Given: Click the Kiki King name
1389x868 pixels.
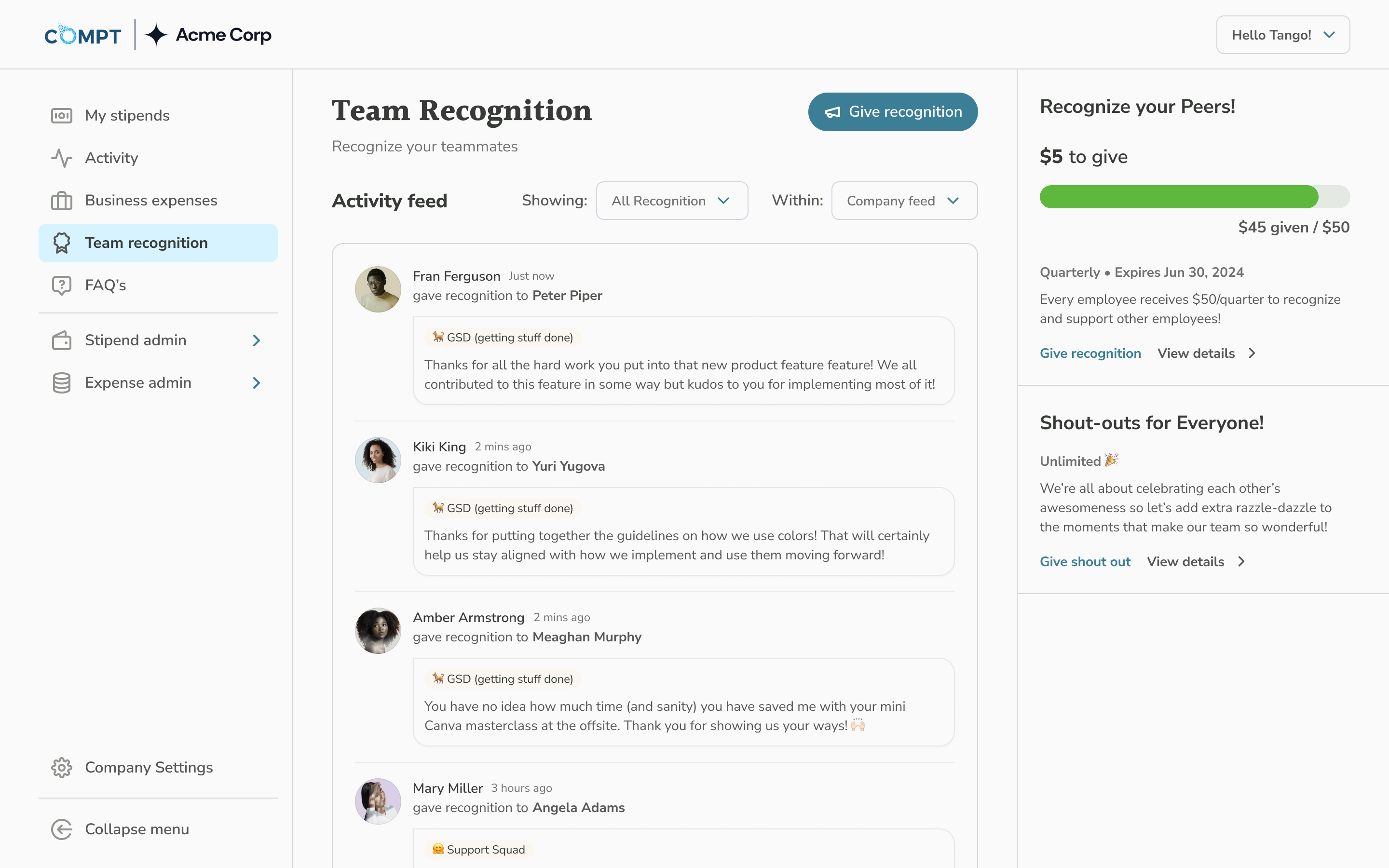Looking at the screenshot, I should pyautogui.click(x=439, y=447).
